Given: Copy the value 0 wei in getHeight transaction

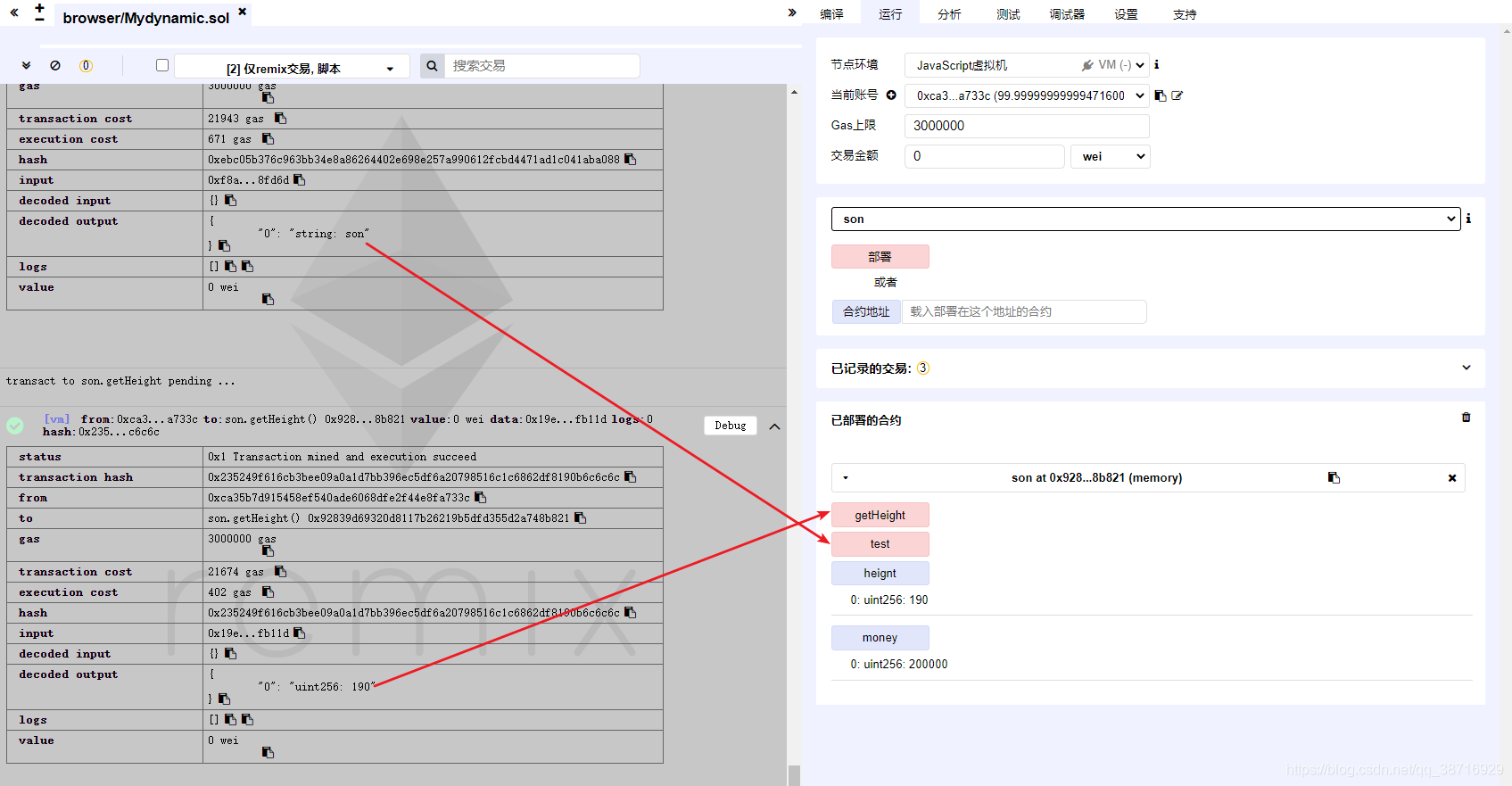Looking at the screenshot, I should click(268, 752).
